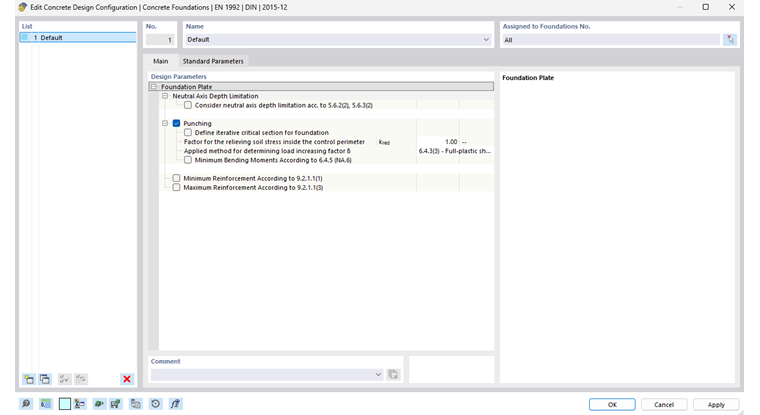
Task: Edit the k_red factor value 1.00
Action: (438, 142)
